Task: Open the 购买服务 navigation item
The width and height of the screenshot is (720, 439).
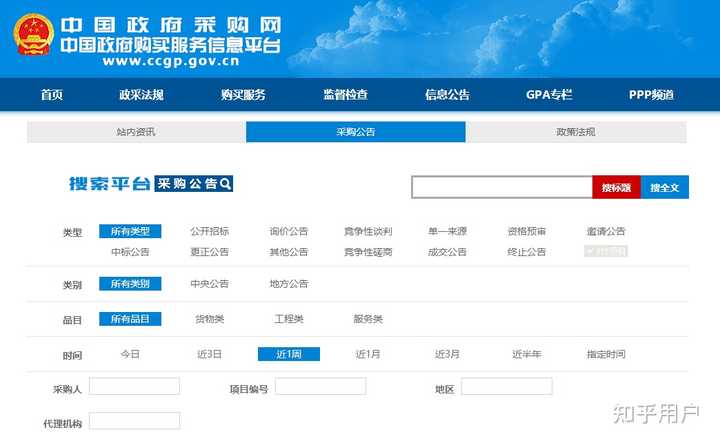Action: click(x=243, y=95)
